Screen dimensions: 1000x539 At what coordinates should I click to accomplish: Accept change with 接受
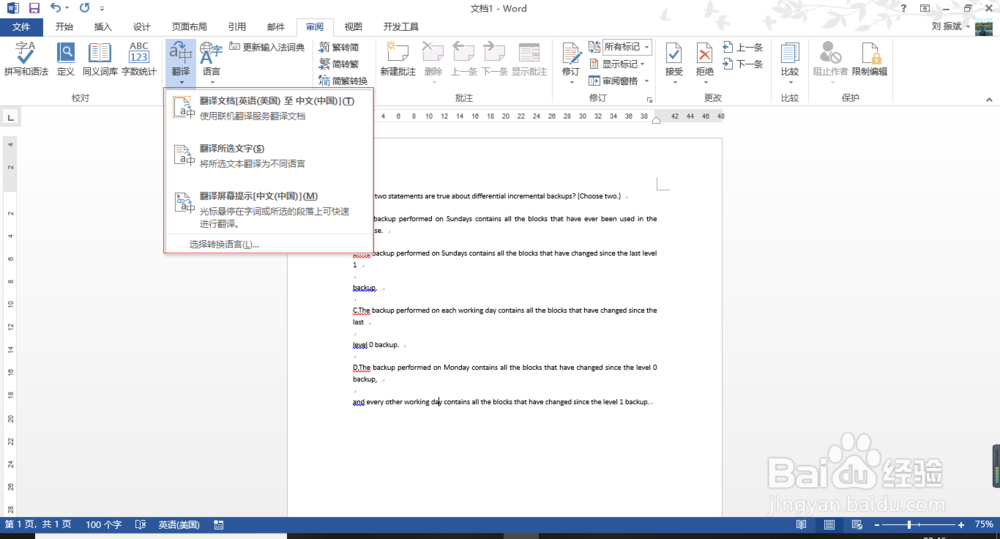673,62
